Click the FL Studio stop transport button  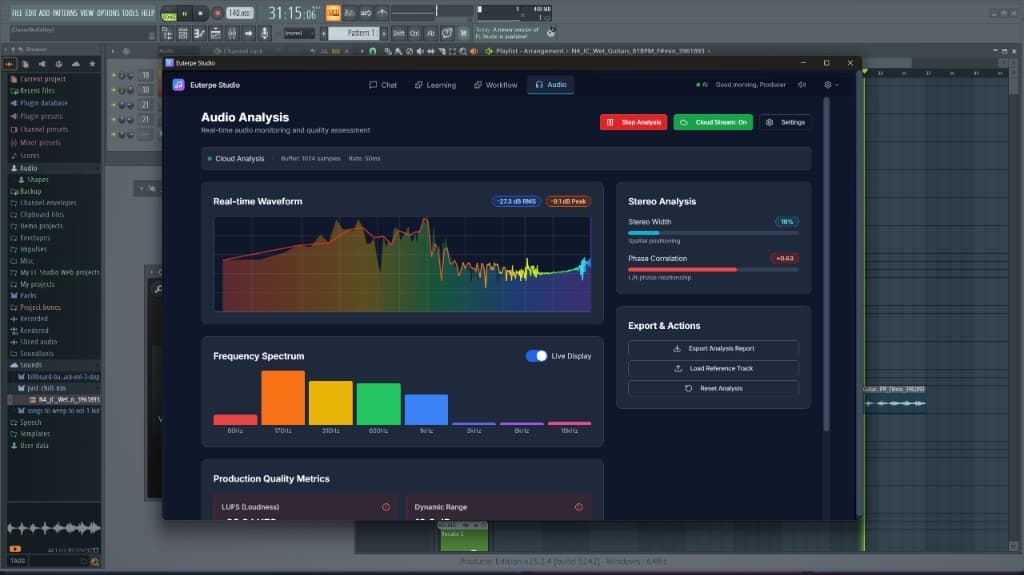200,13
